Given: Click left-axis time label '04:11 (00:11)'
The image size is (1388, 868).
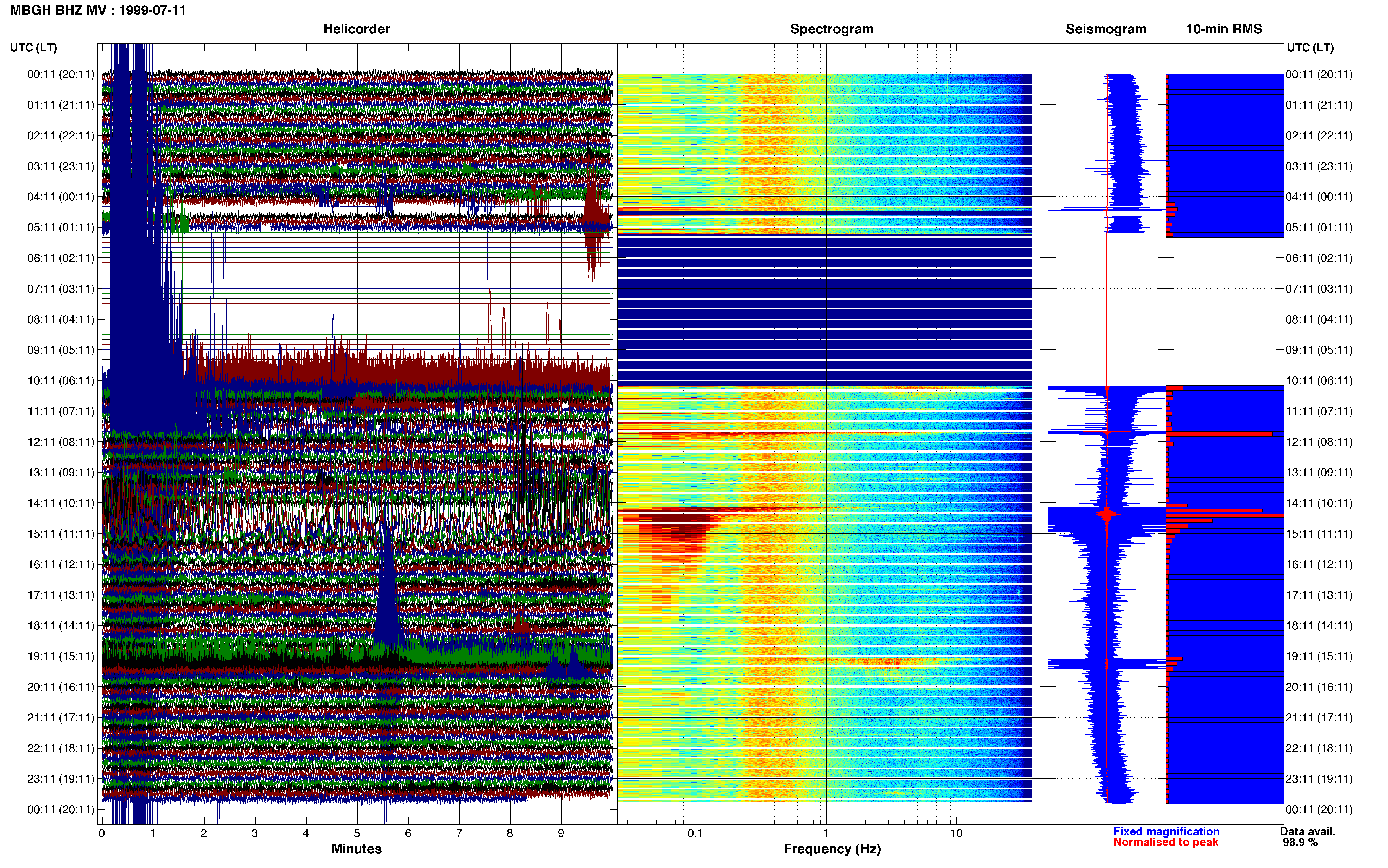Looking at the screenshot, I should [61, 197].
